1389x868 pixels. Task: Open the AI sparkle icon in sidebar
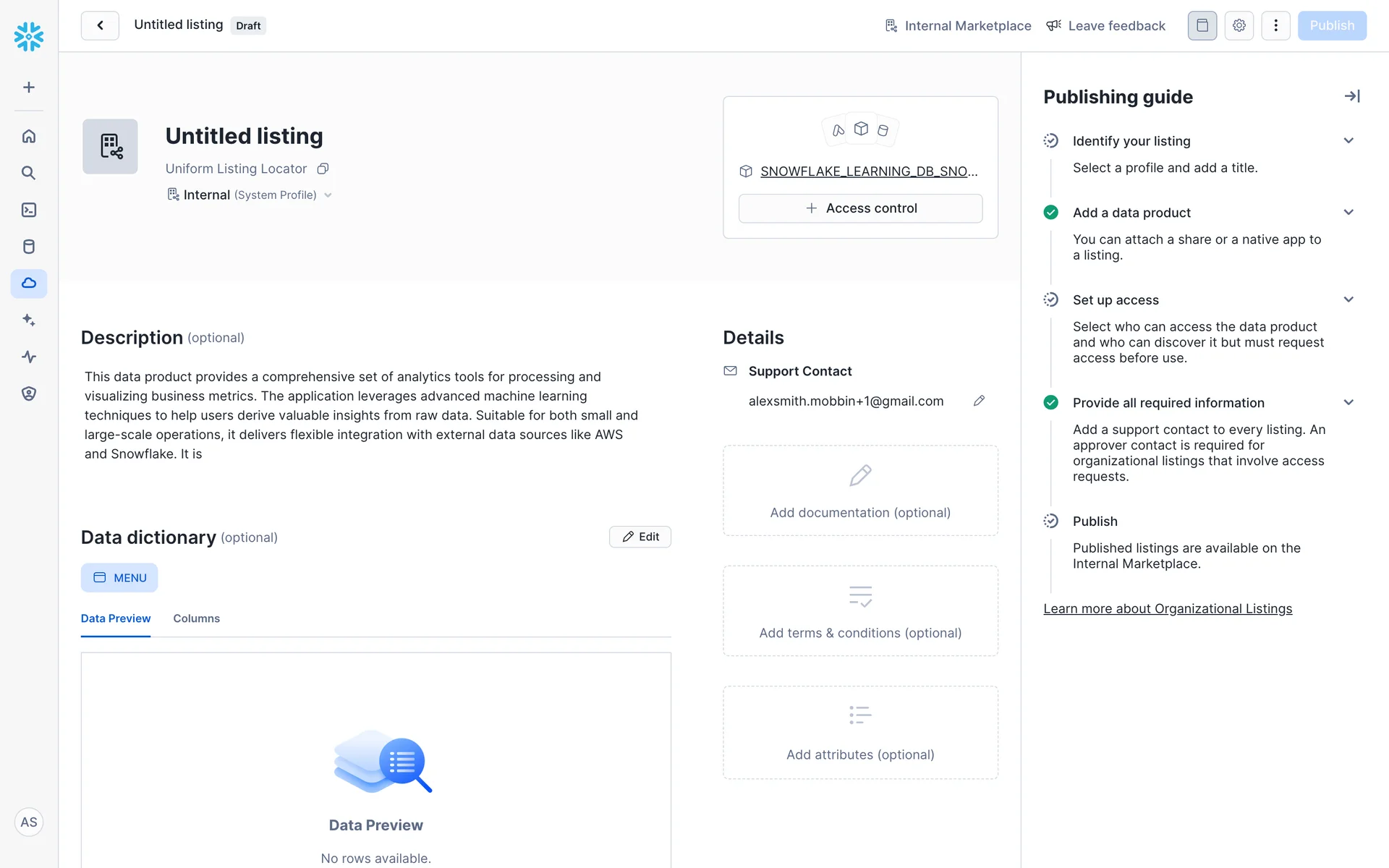pyautogui.click(x=29, y=320)
